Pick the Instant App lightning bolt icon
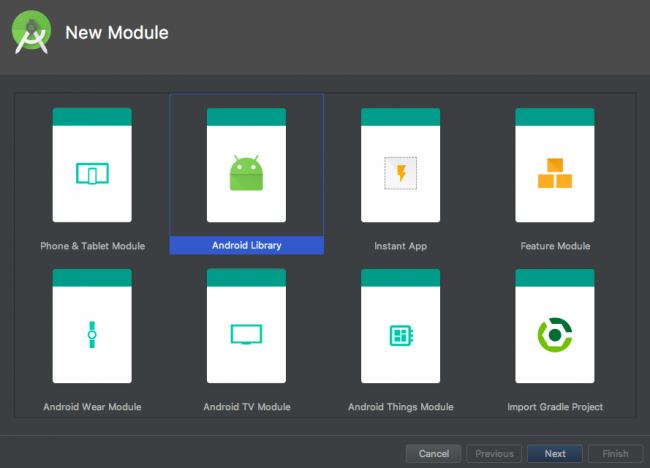The image size is (650, 468). point(400,173)
